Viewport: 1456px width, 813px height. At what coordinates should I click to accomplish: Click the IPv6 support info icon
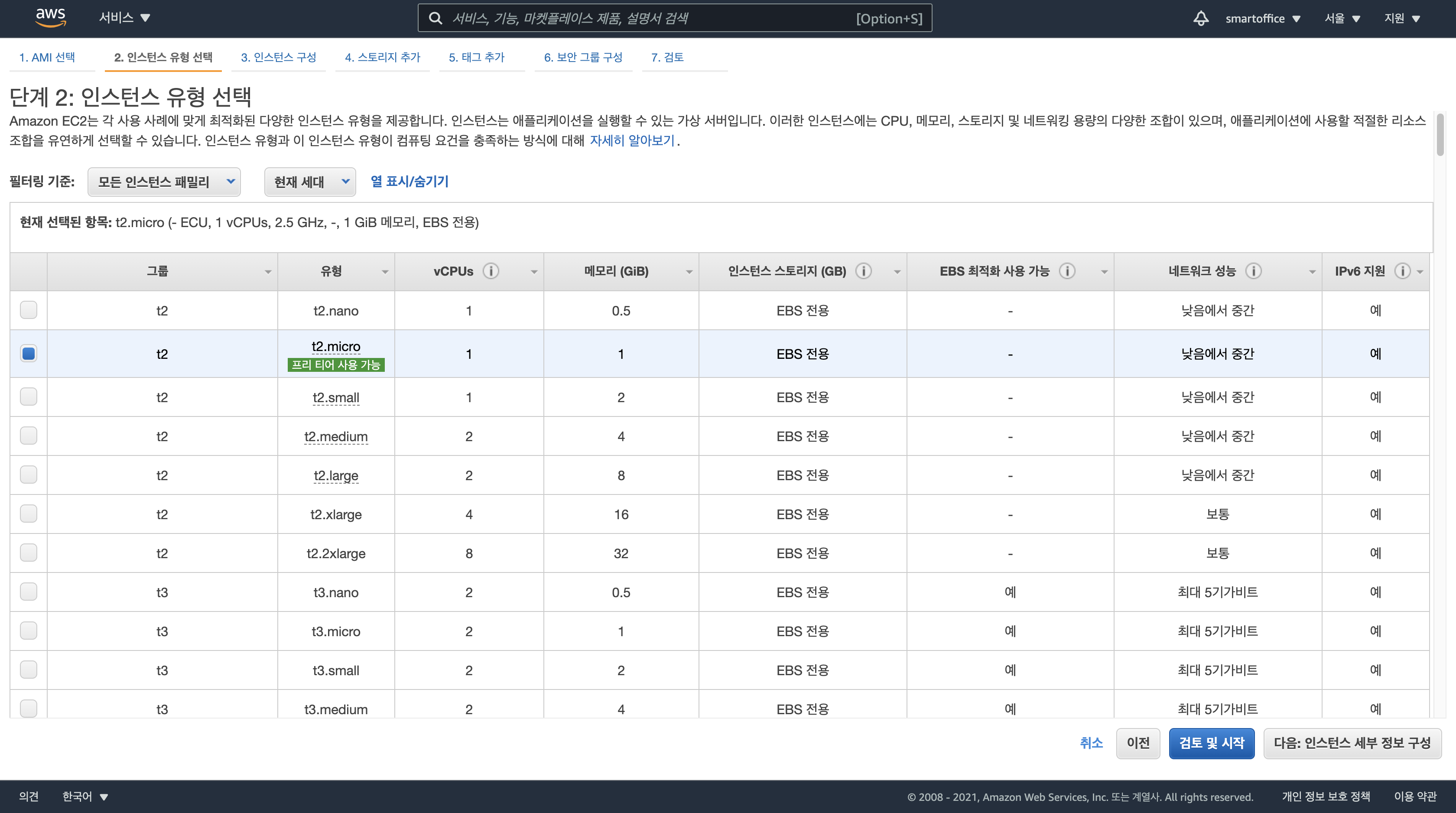click(x=1402, y=271)
